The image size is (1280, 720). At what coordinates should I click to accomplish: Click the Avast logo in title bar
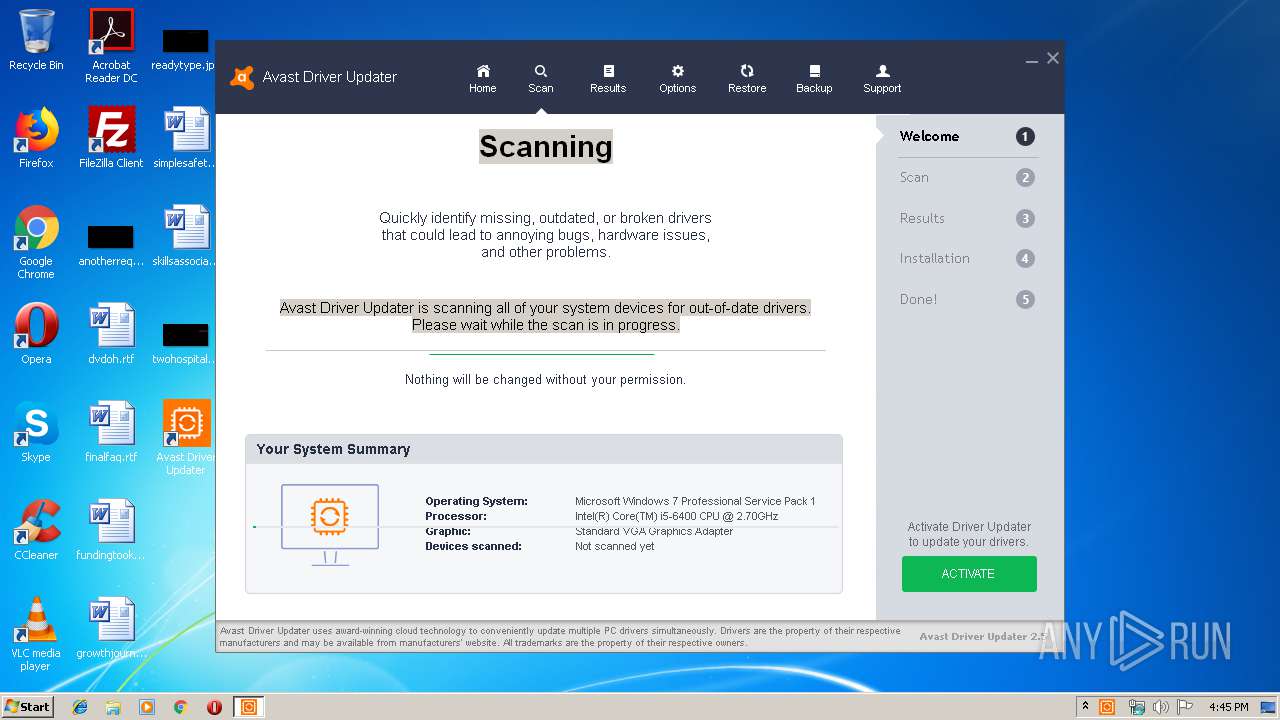[242, 77]
